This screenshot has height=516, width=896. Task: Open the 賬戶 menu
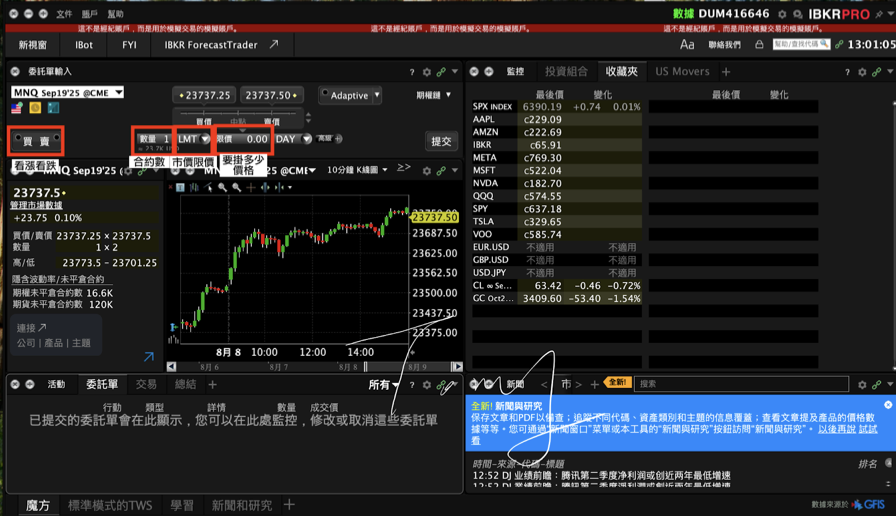click(x=90, y=14)
